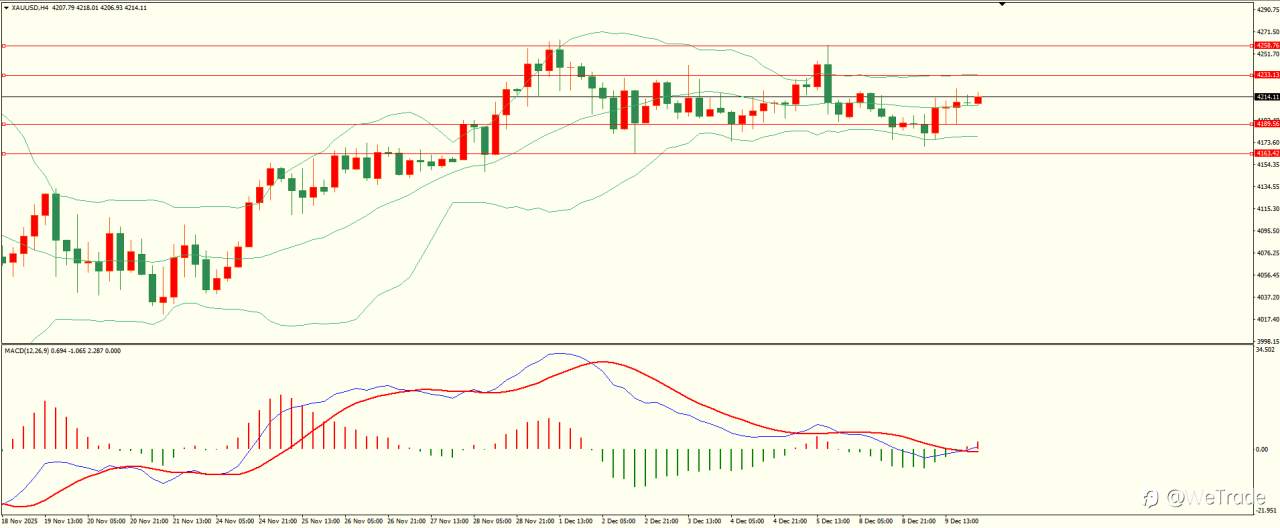Image resolution: width=1280 pixels, height=528 pixels.
Task: Click the 28 Nov 21:00 time label
Action: pyautogui.click(x=535, y=521)
